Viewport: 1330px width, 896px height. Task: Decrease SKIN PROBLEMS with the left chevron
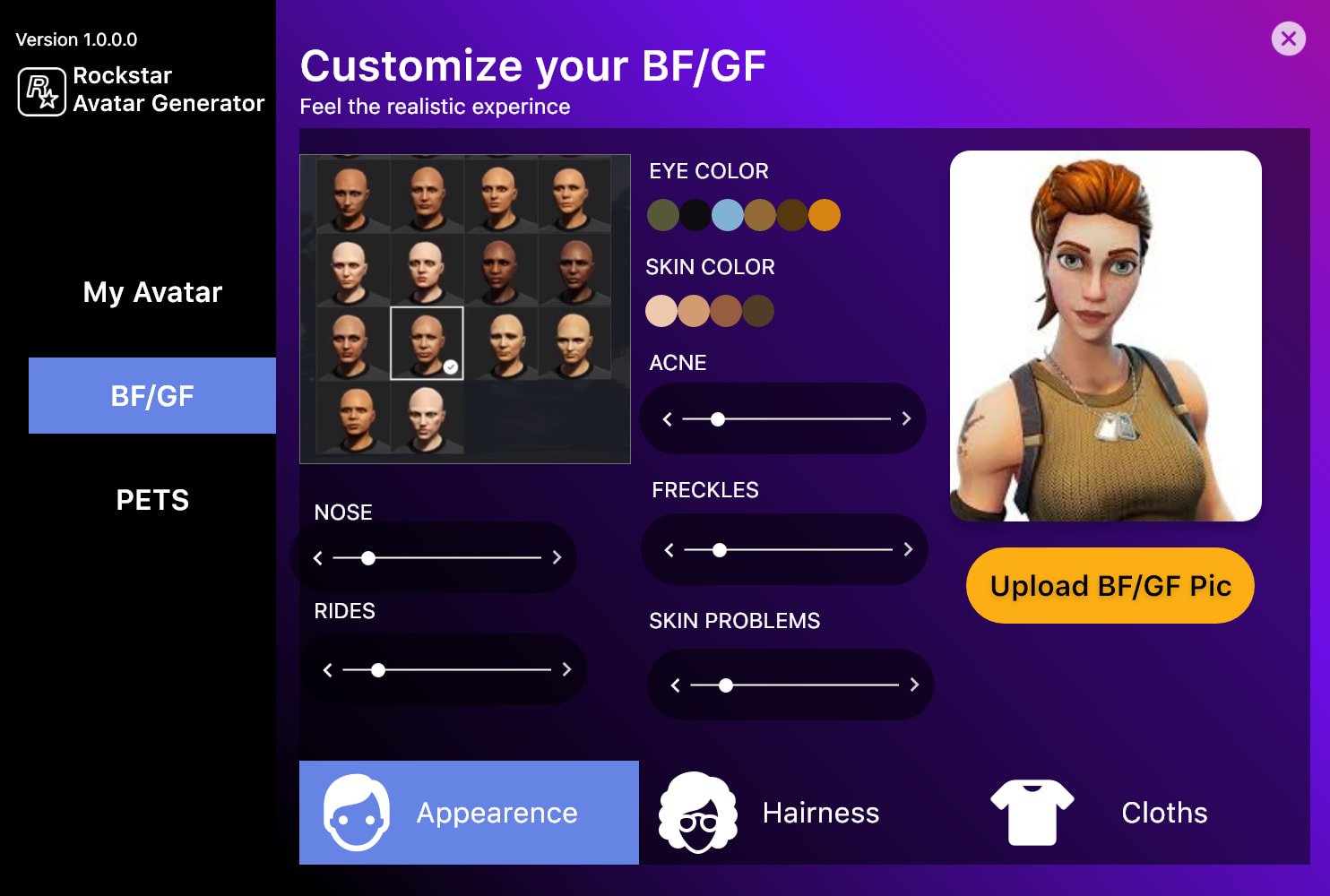pyautogui.click(x=675, y=685)
